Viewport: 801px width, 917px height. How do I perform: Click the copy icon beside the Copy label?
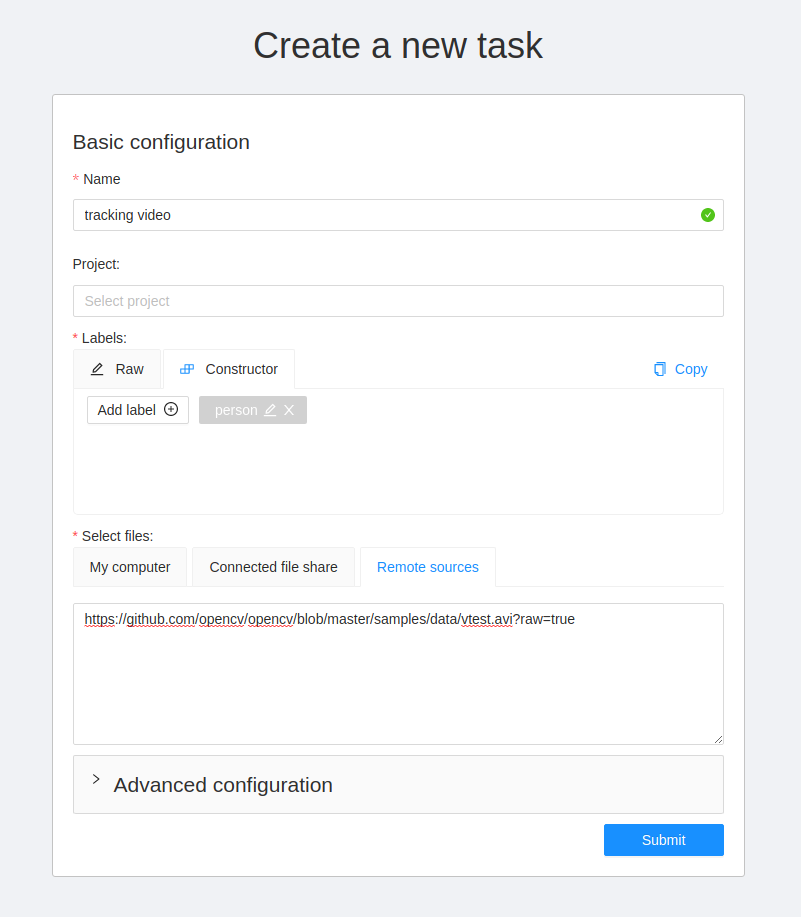click(x=658, y=369)
